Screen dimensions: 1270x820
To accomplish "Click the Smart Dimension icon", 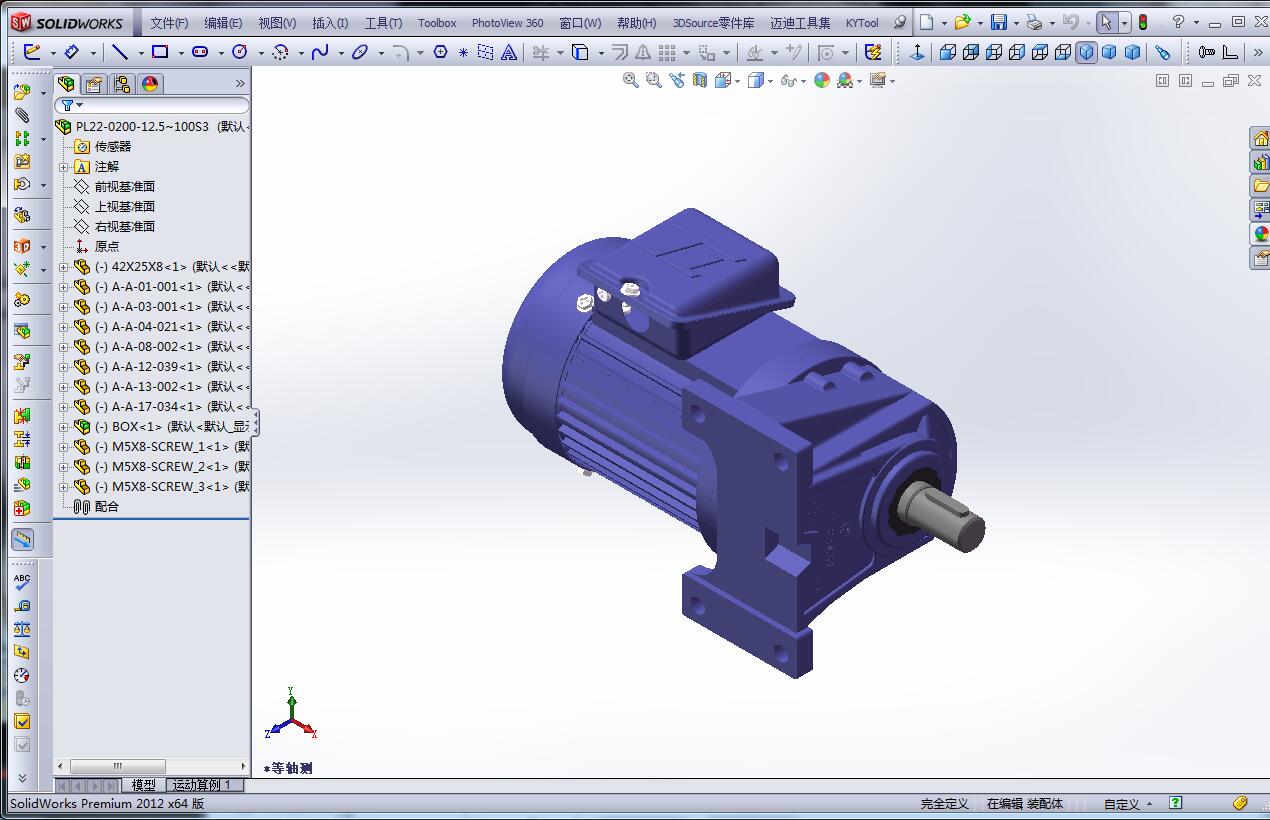I will point(72,52).
